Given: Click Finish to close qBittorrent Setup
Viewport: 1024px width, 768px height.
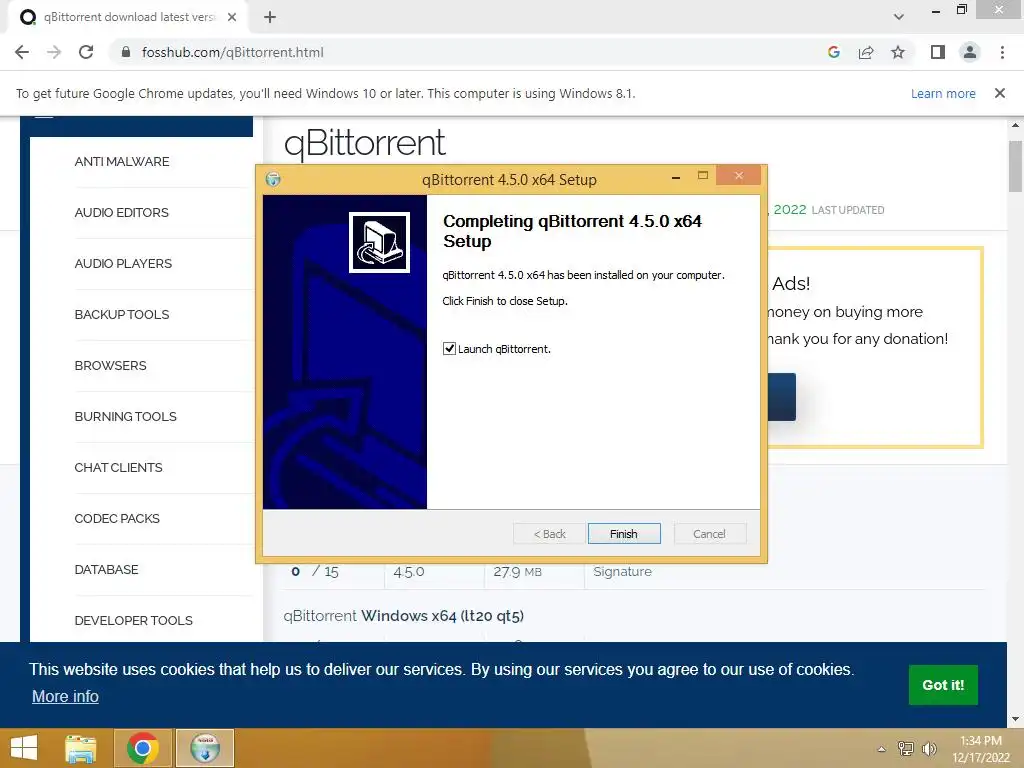Looking at the screenshot, I should click(x=624, y=534).
